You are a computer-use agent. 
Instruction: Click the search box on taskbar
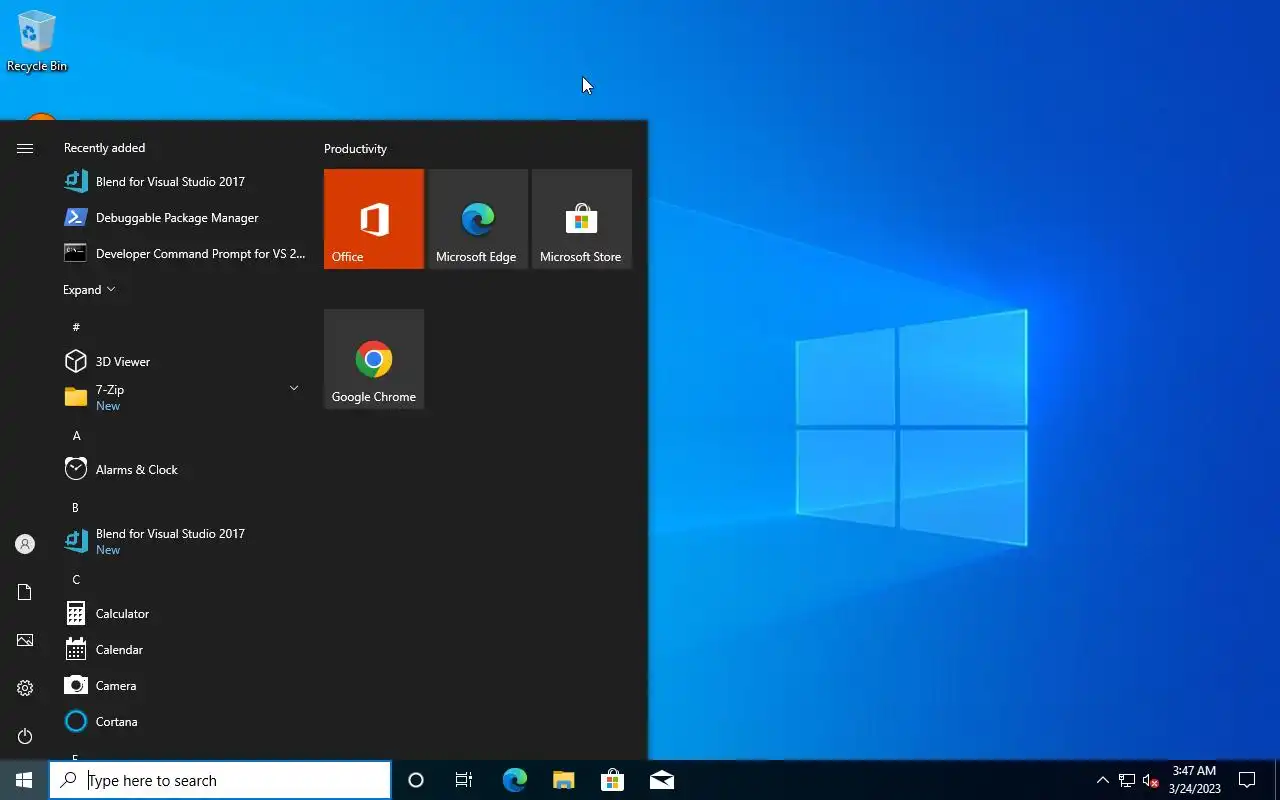[220, 780]
